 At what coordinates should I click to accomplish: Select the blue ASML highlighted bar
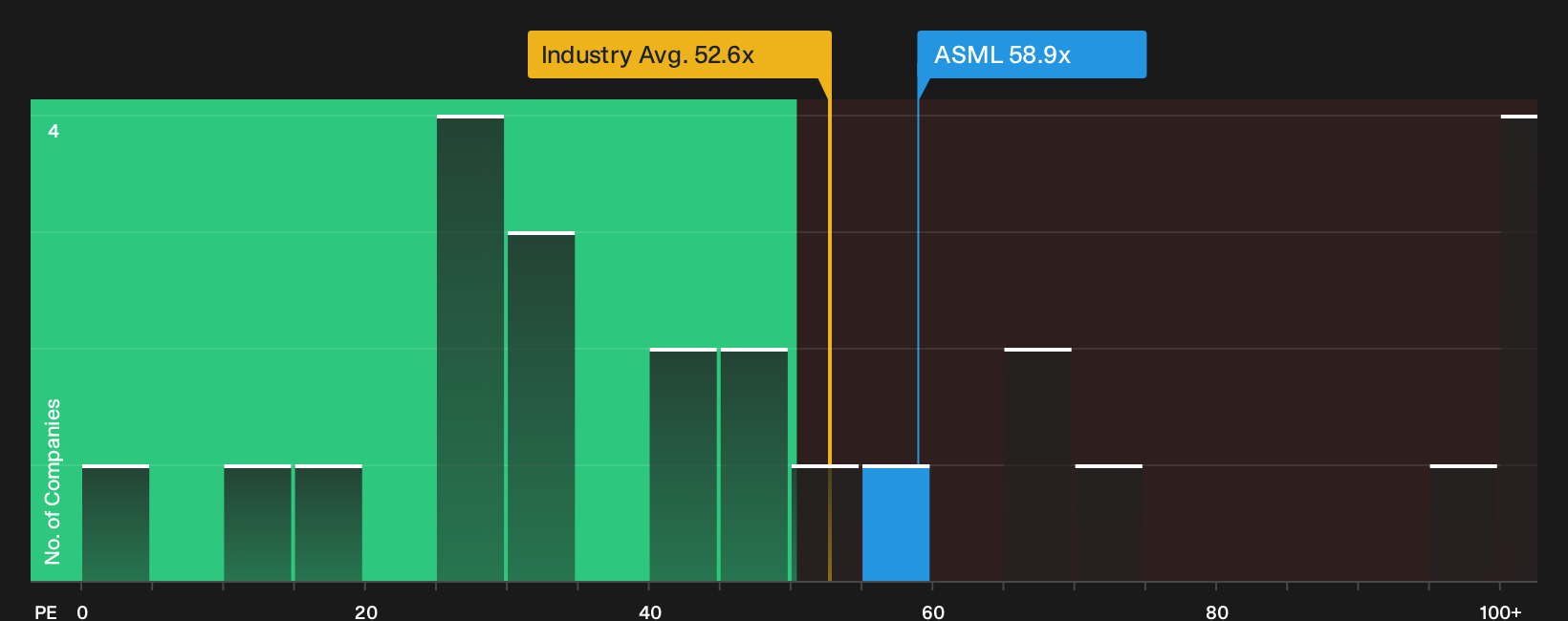pyautogui.click(x=896, y=524)
